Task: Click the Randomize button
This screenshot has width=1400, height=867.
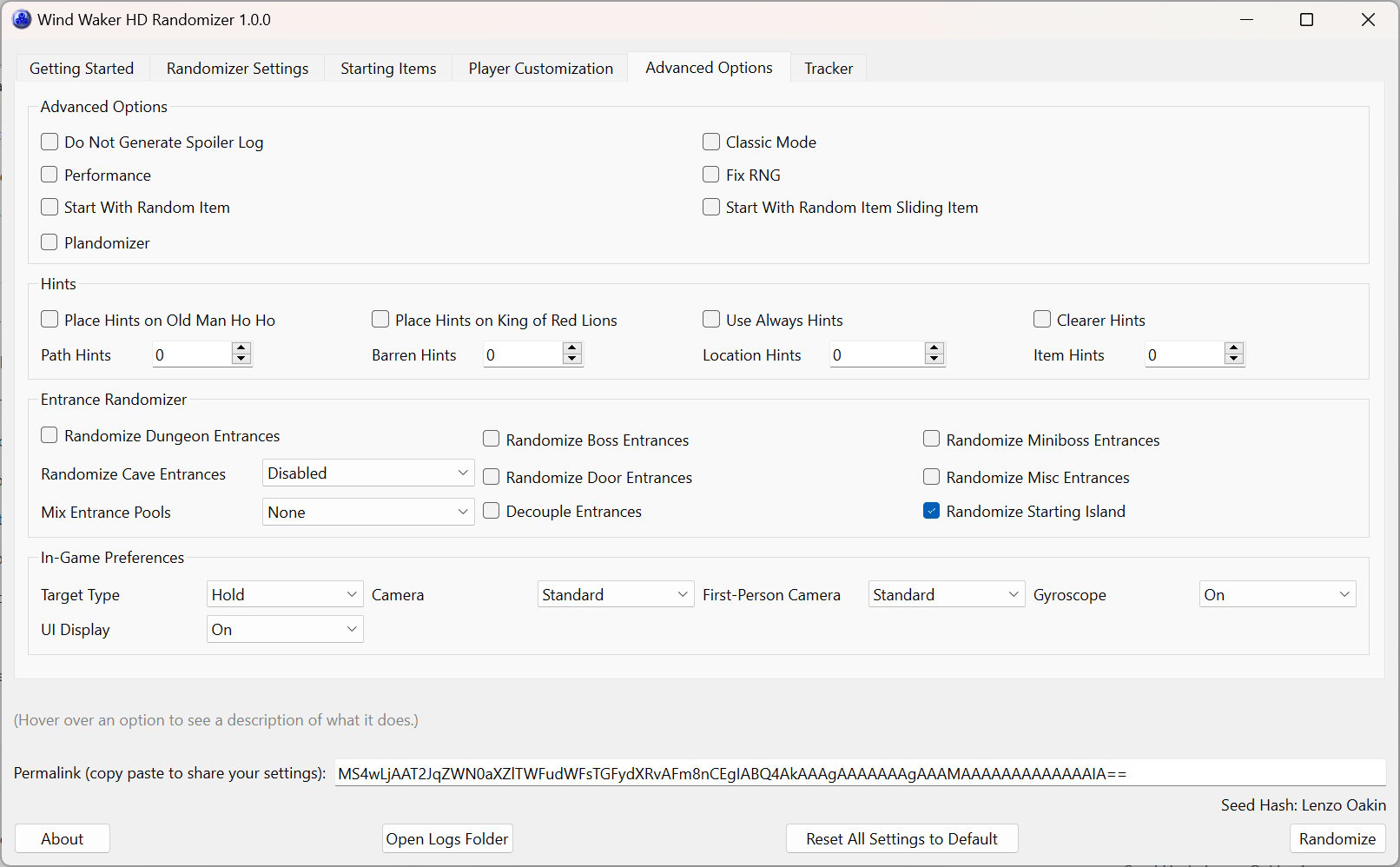Action: pyautogui.click(x=1337, y=839)
